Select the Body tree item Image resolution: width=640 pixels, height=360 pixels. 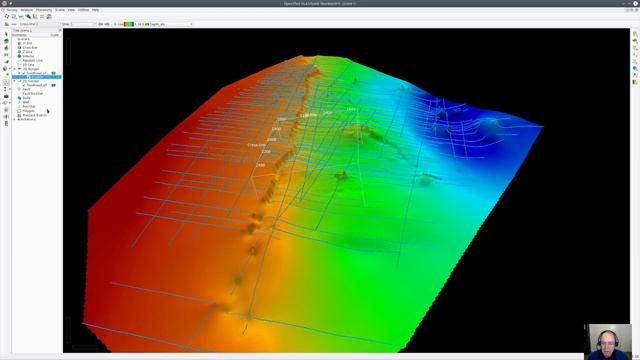26,98
